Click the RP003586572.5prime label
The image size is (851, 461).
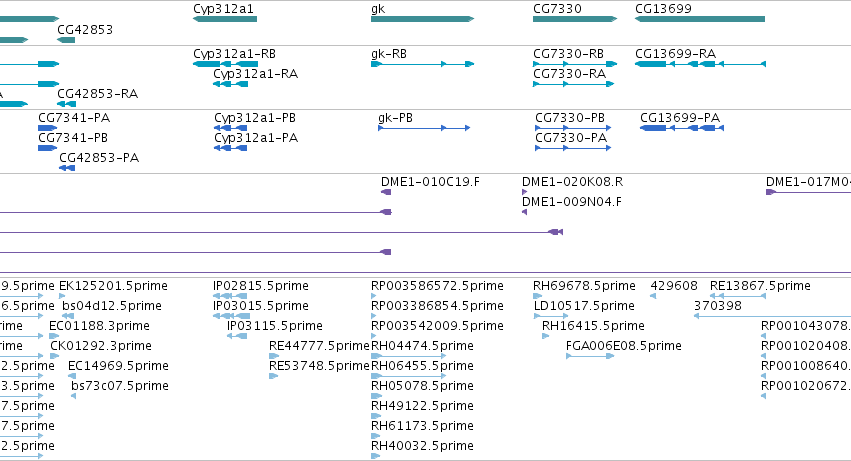click(437, 286)
